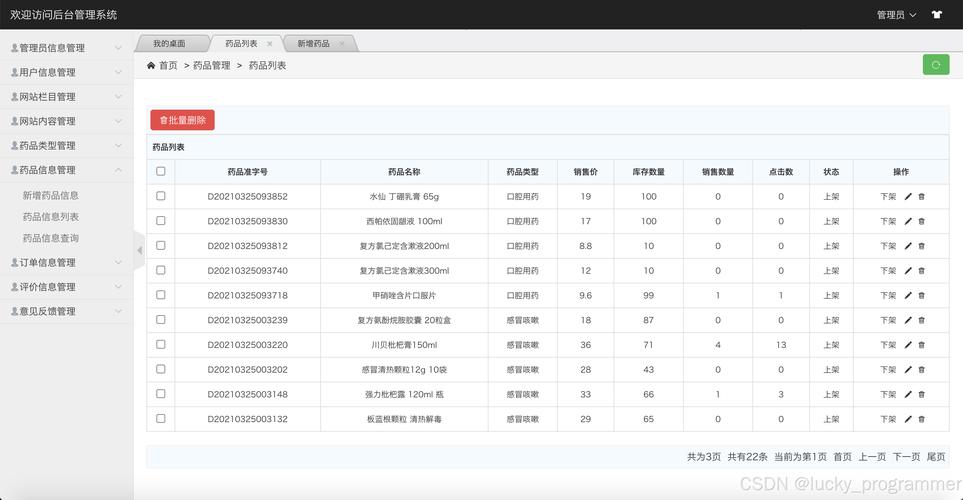Expand 用户信息管理 sidebar menu
963x500 pixels.
[66, 72]
